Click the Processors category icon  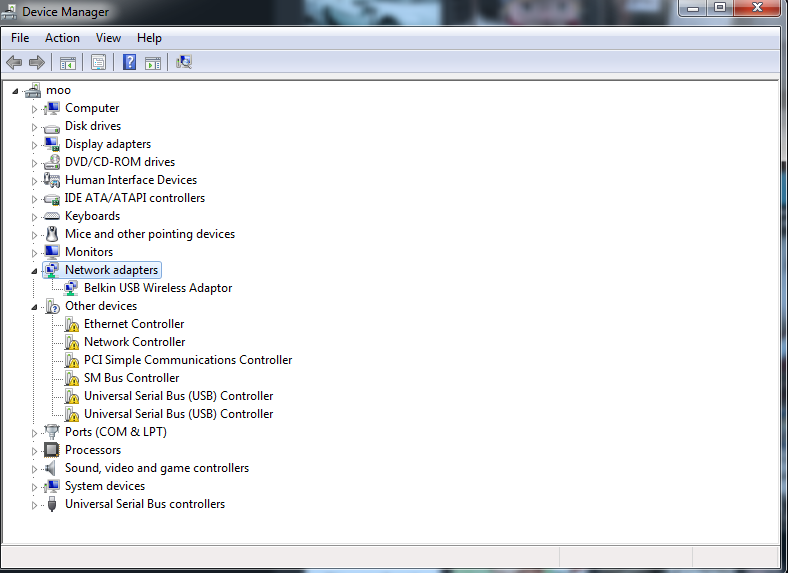52,450
